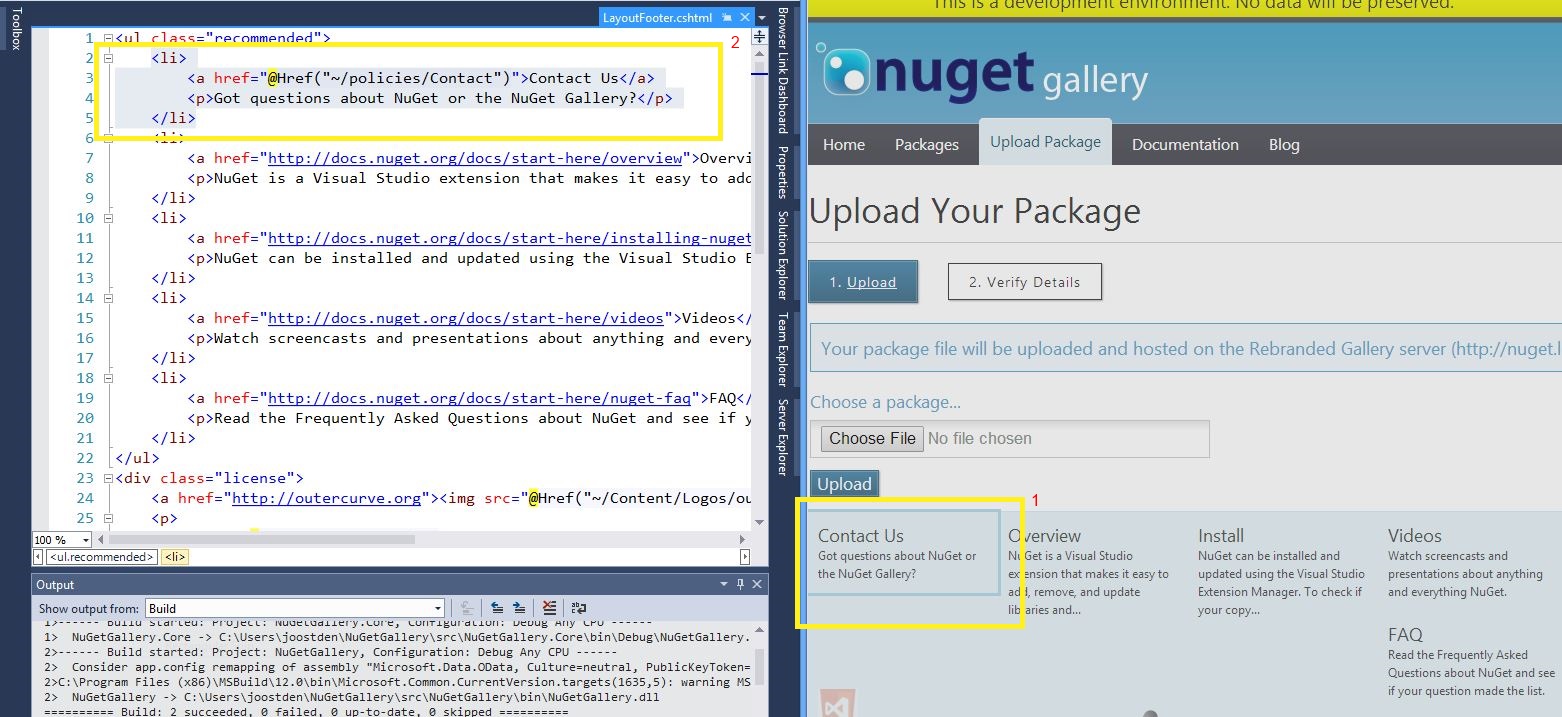
Task: Click the outercurve.org URL in line 24
Action: tap(327, 498)
